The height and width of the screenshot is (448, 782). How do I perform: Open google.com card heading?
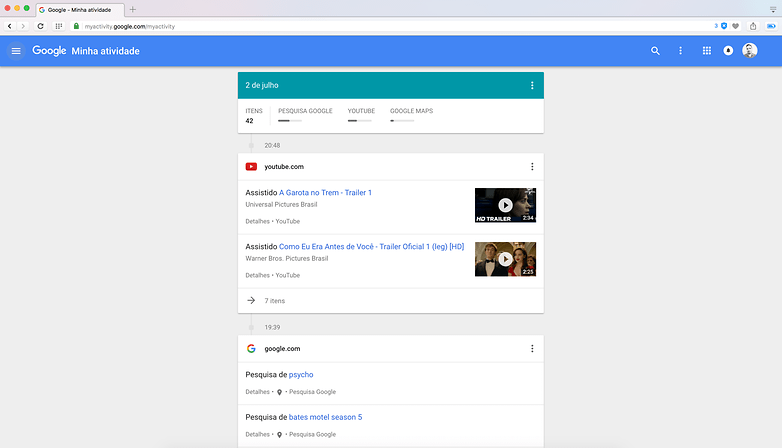pyautogui.click(x=282, y=349)
